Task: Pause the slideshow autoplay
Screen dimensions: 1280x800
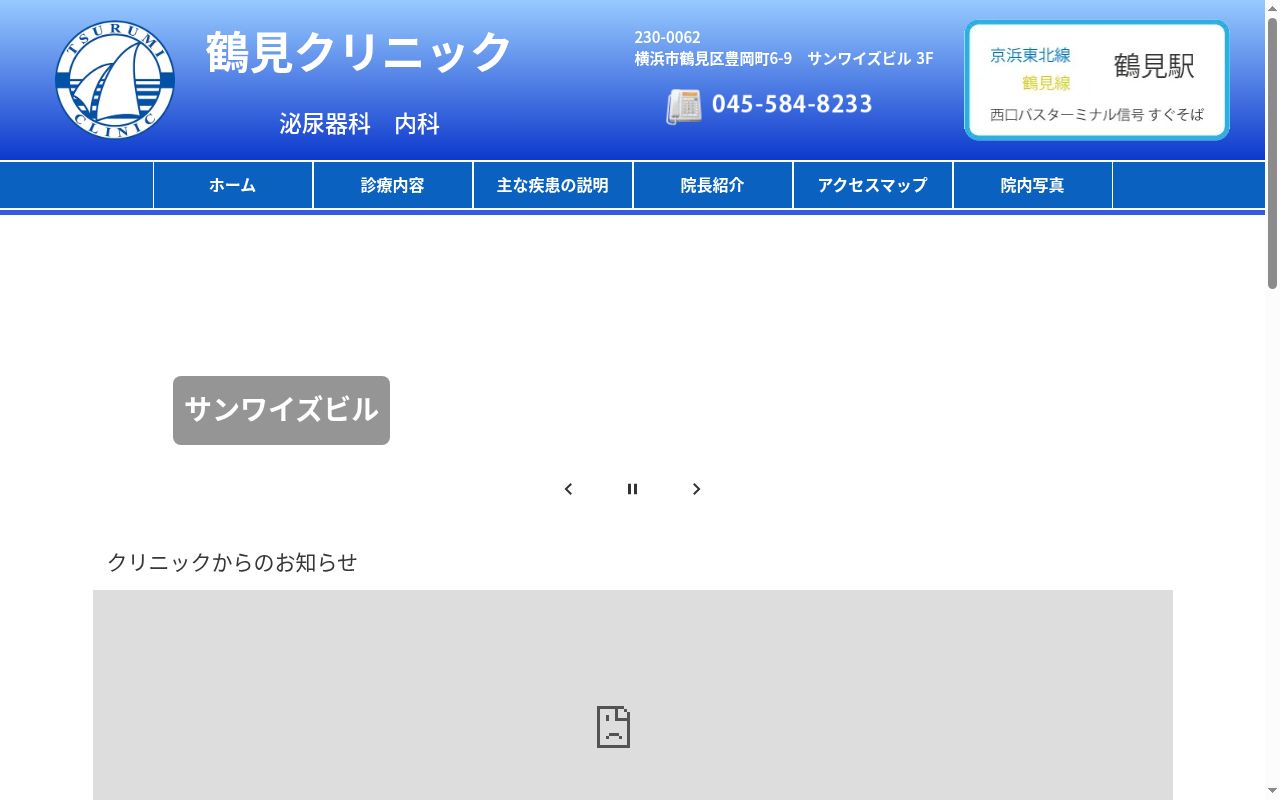Action: 632,489
